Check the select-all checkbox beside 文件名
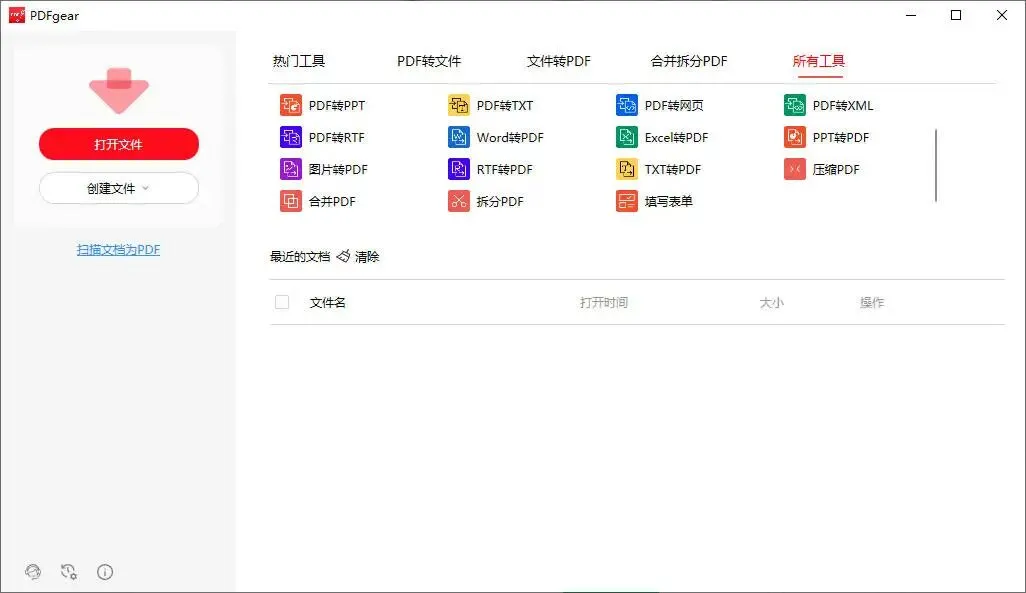 (x=282, y=302)
